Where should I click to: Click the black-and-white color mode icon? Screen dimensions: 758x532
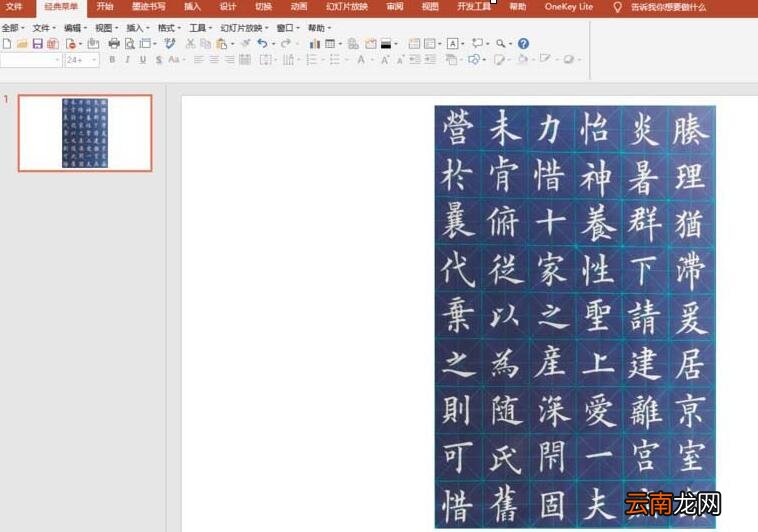point(386,44)
